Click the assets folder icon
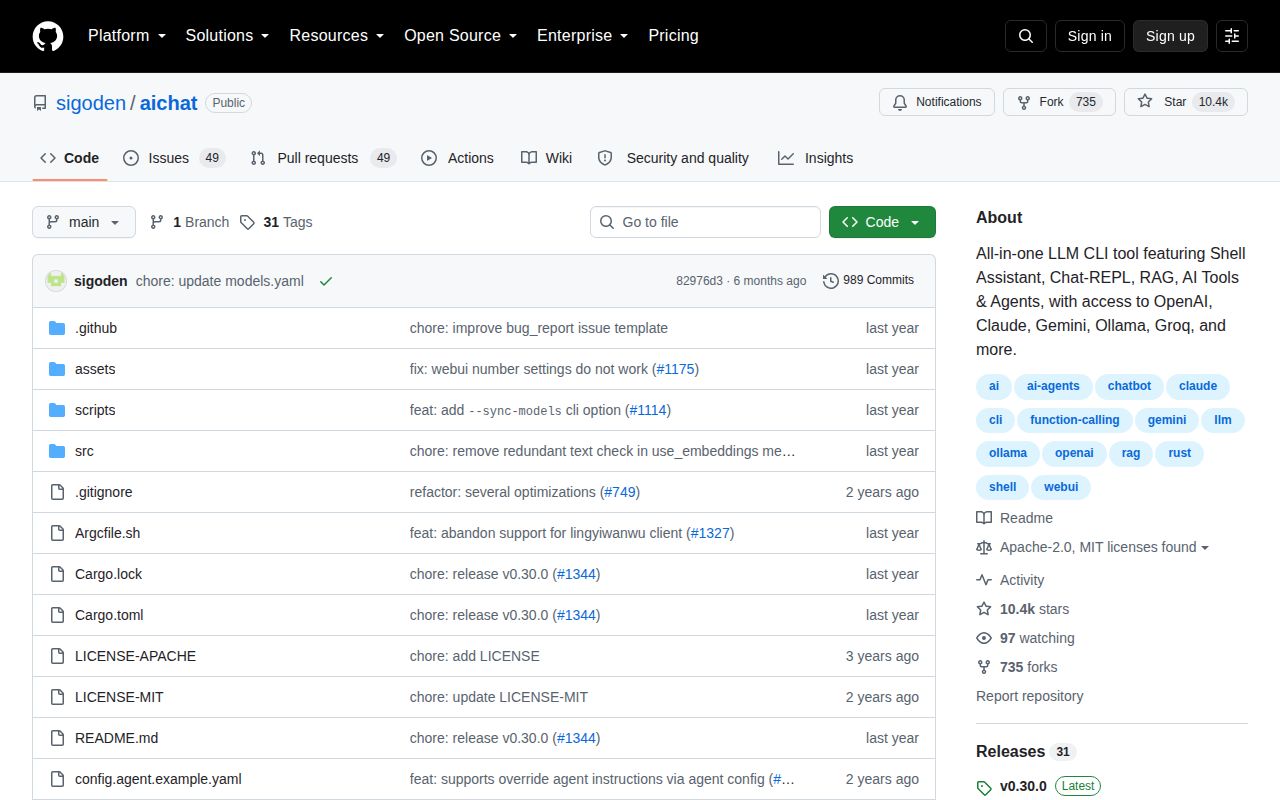Image resolution: width=1280 pixels, height=800 pixels. point(57,369)
